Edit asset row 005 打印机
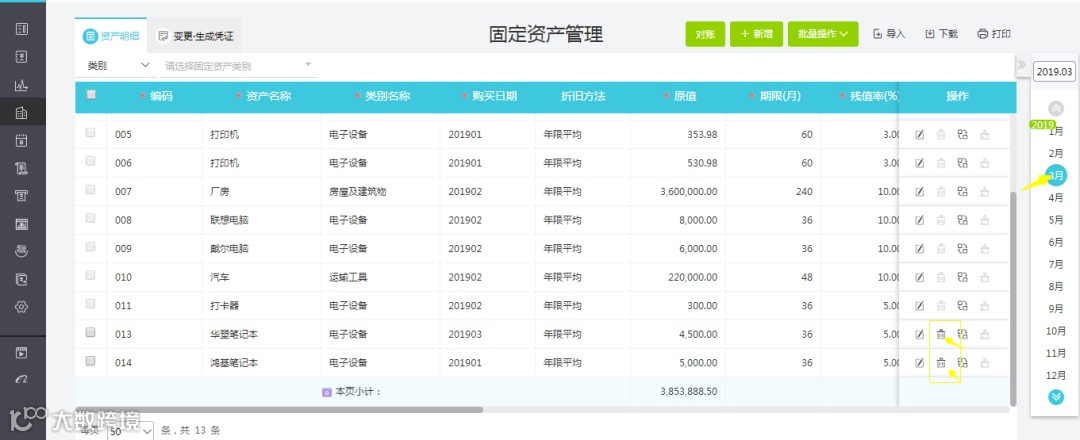The width and height of the screenshot is (1080, 440). click(x=919, y=134)
